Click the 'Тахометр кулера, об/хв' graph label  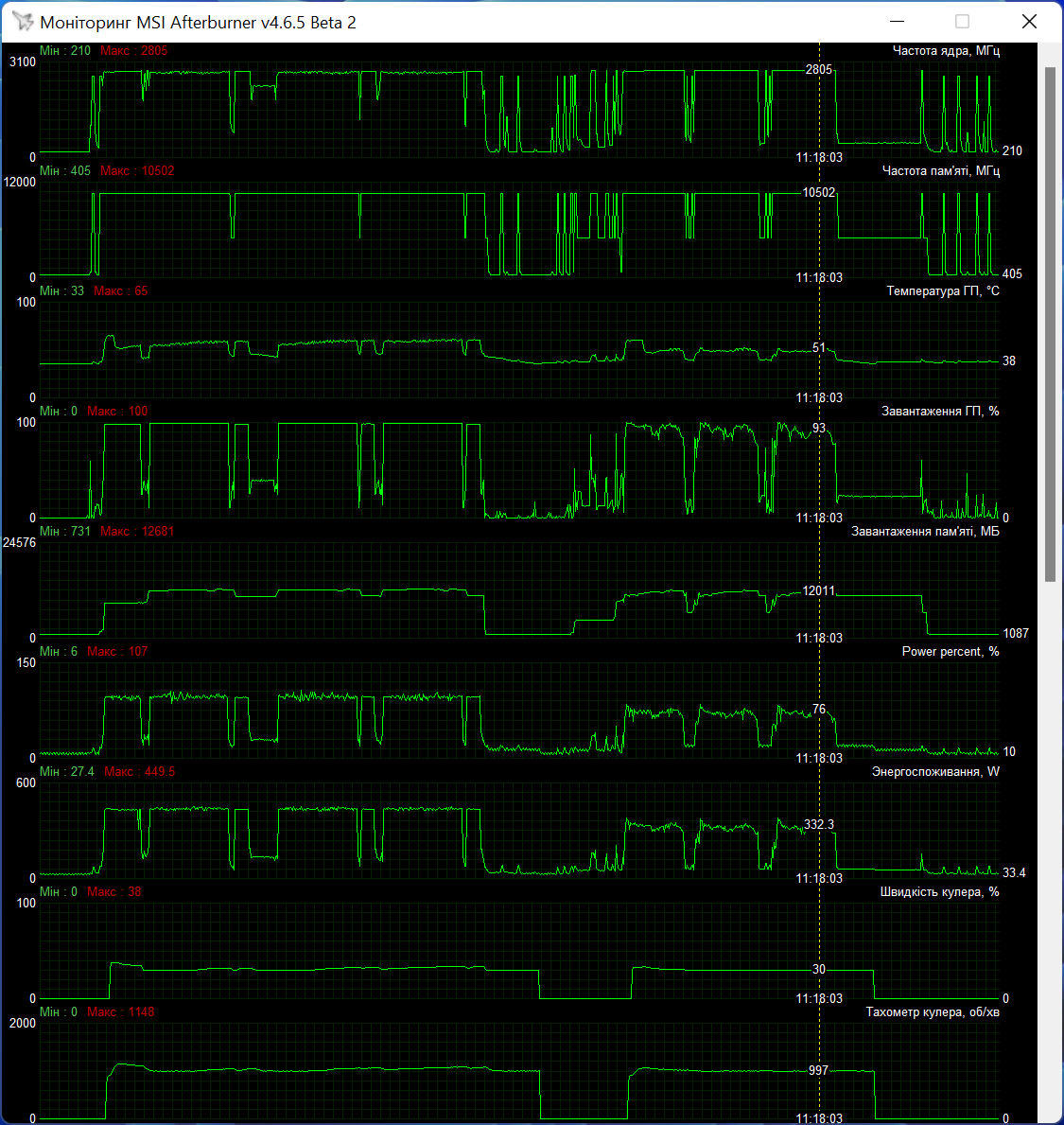pyautogui.click(x=933, y=1011)
